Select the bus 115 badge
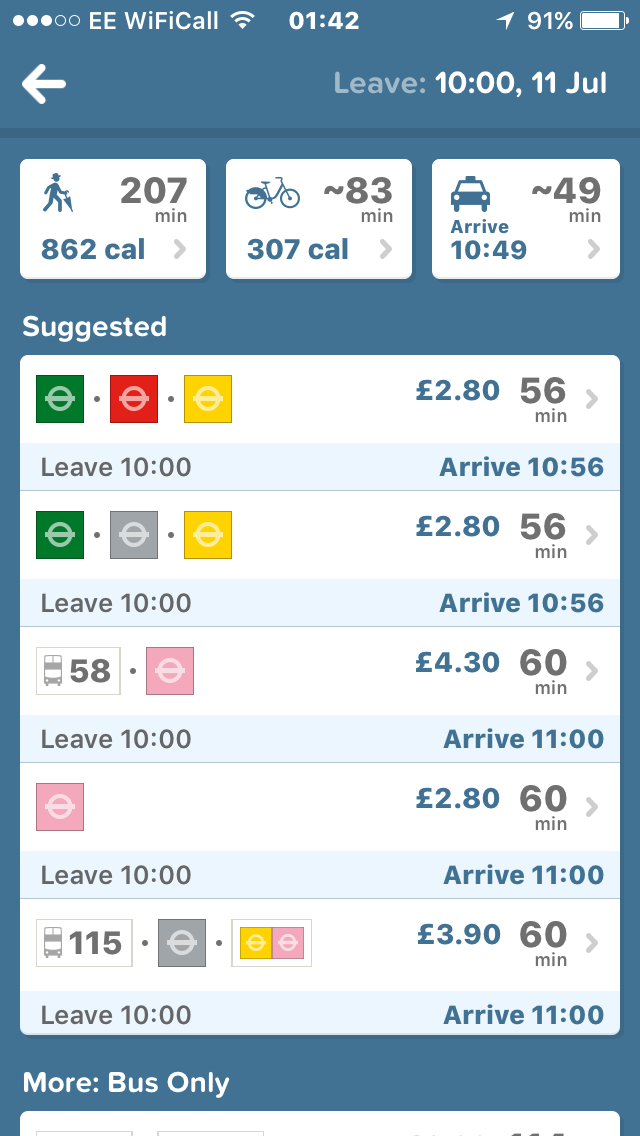The height and width of the screenshot is (1136, 640). click(x=83, y=942)
